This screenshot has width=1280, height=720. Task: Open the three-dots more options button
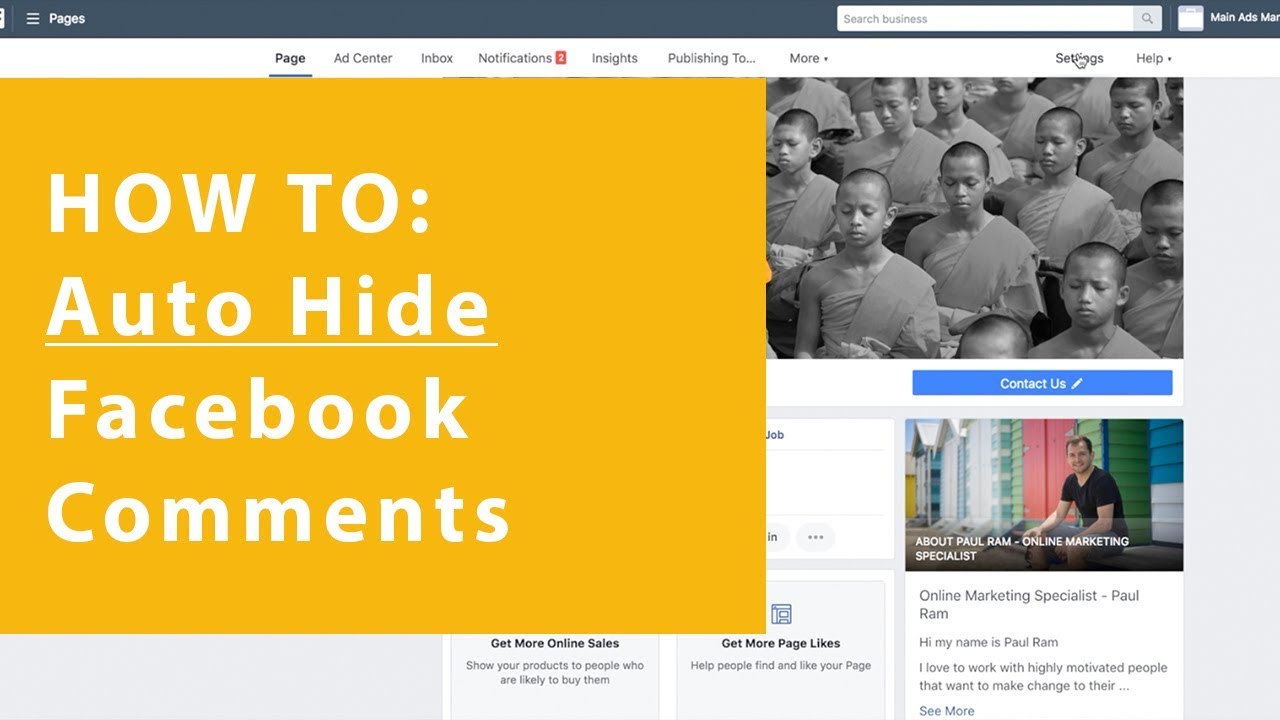click(815, 537)
